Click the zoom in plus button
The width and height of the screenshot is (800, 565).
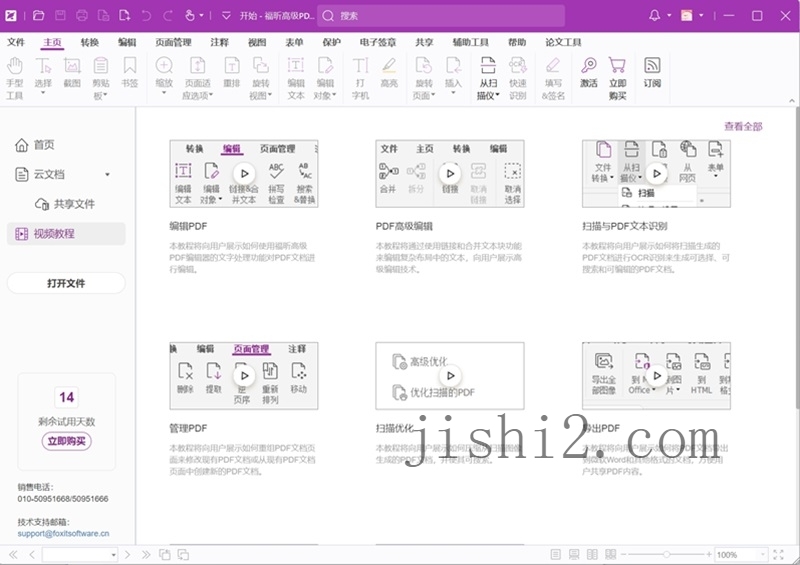(x=709, y=554)
